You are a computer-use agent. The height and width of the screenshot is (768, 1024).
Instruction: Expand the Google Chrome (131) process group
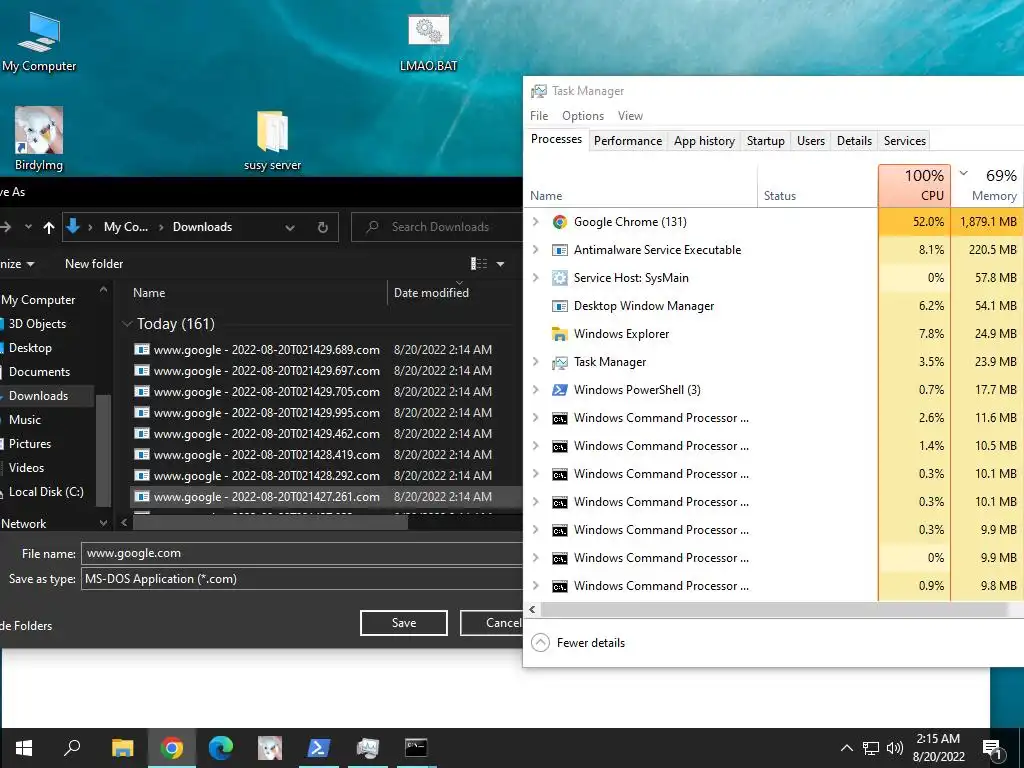[x=536, y=222]
